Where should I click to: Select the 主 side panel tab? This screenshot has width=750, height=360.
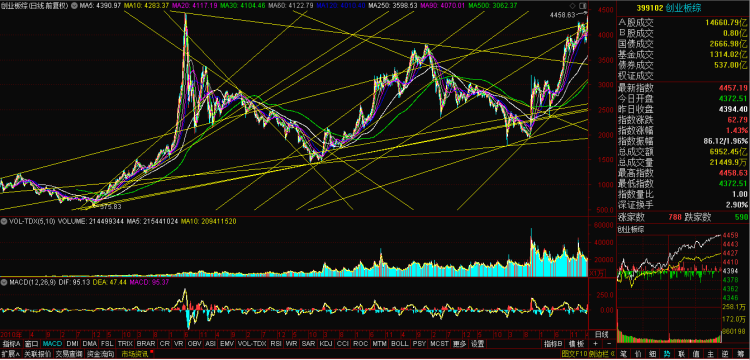pyautogui.click(x=711, y=354)
